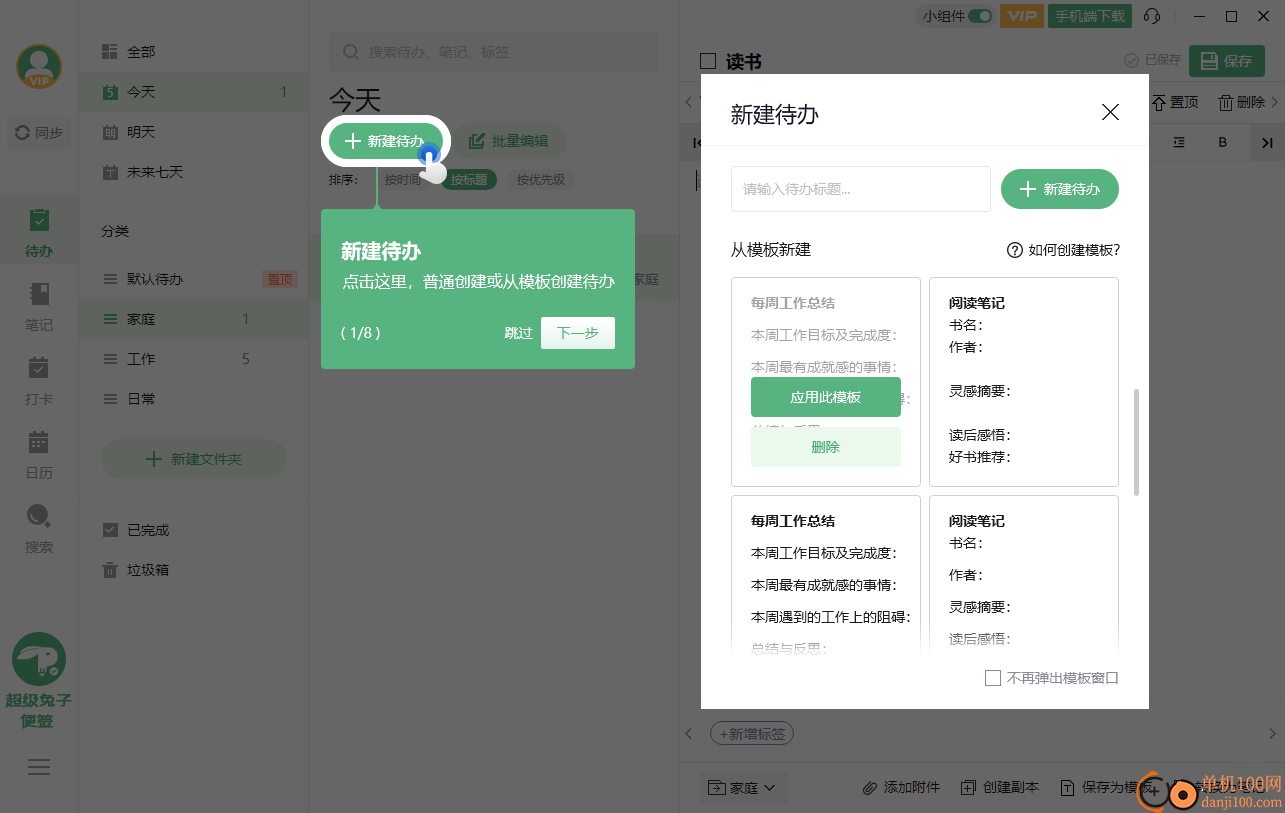The width and height of the screenshot is (1285, 813).
Task: Select the 家庭 category
Action: coord(194,319)
